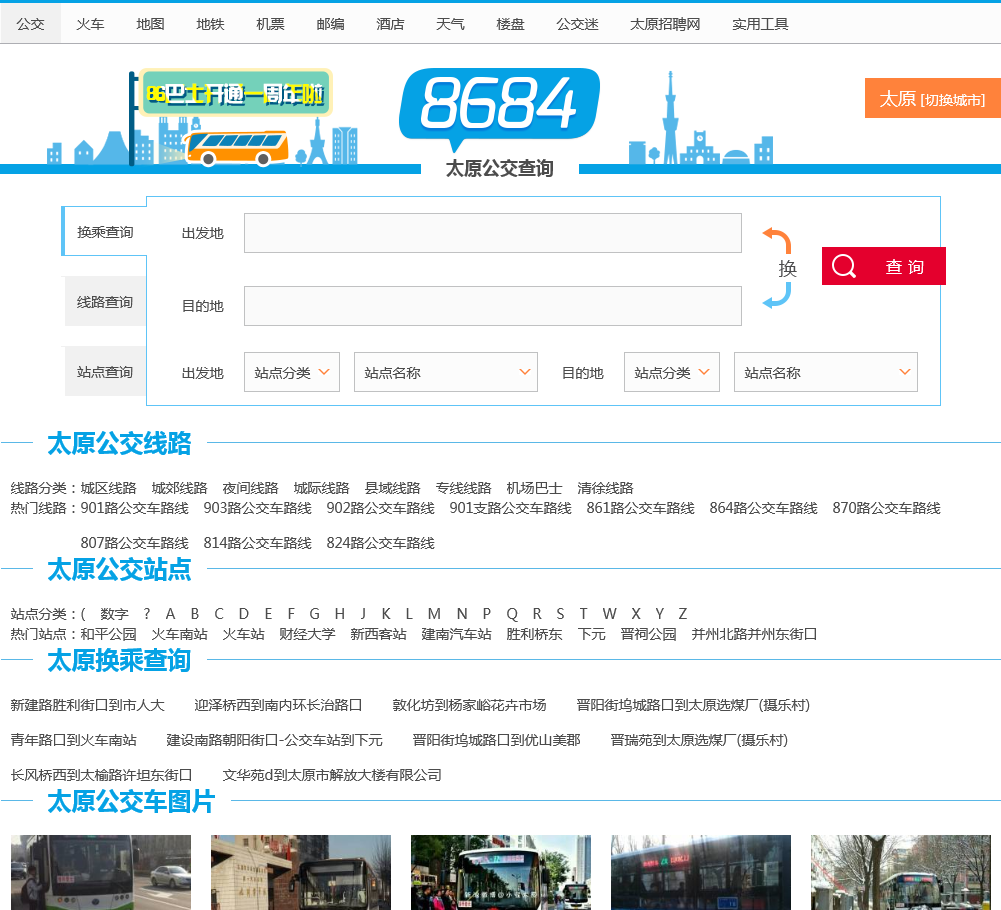1001x910 pixels.
Task: Click the 太原公交站点 section heading
Action: [119, 568]
